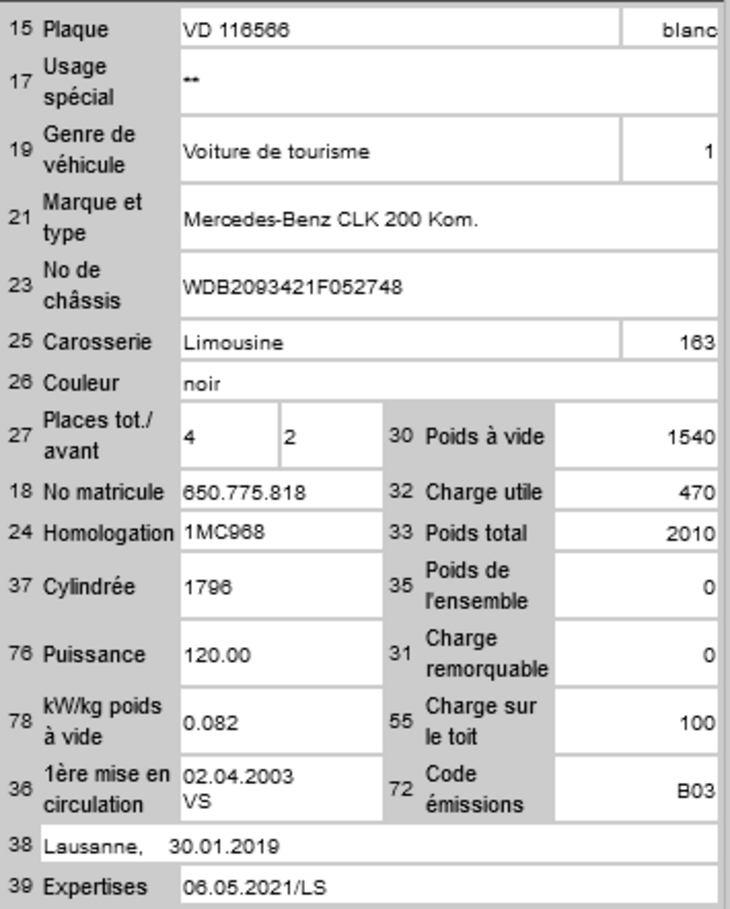This screenshot has width=730, height=909.
Task: Select the No matricule field 650.775.818
Action: point(281,492)
